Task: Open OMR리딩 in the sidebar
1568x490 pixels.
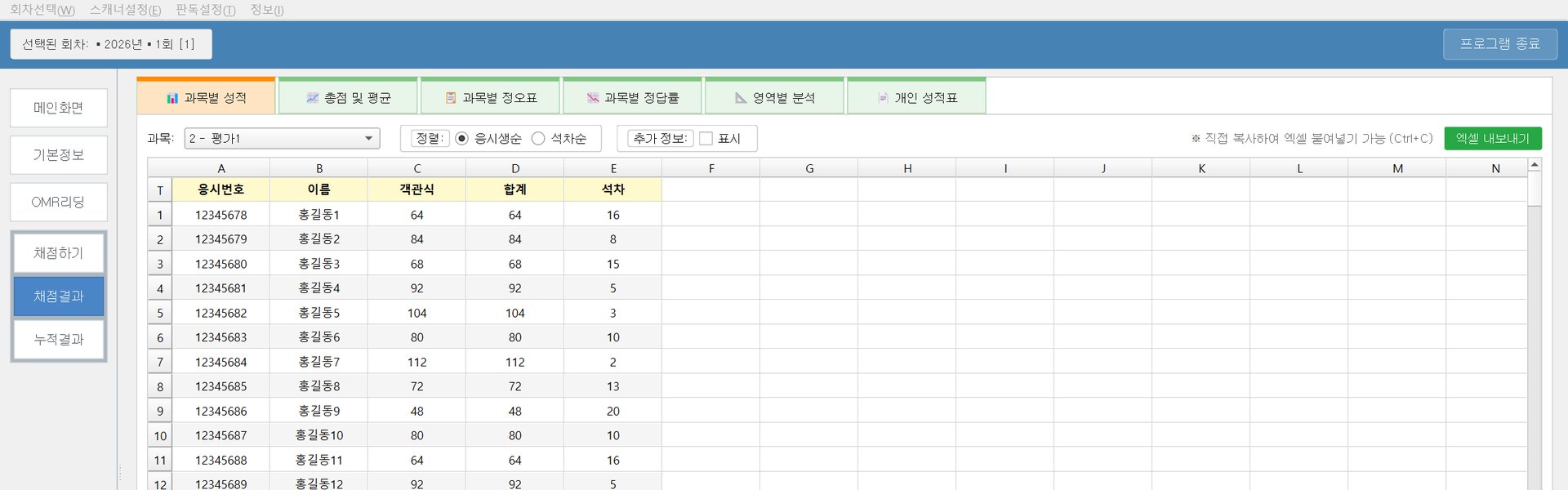Action: (x=59, y=203)
